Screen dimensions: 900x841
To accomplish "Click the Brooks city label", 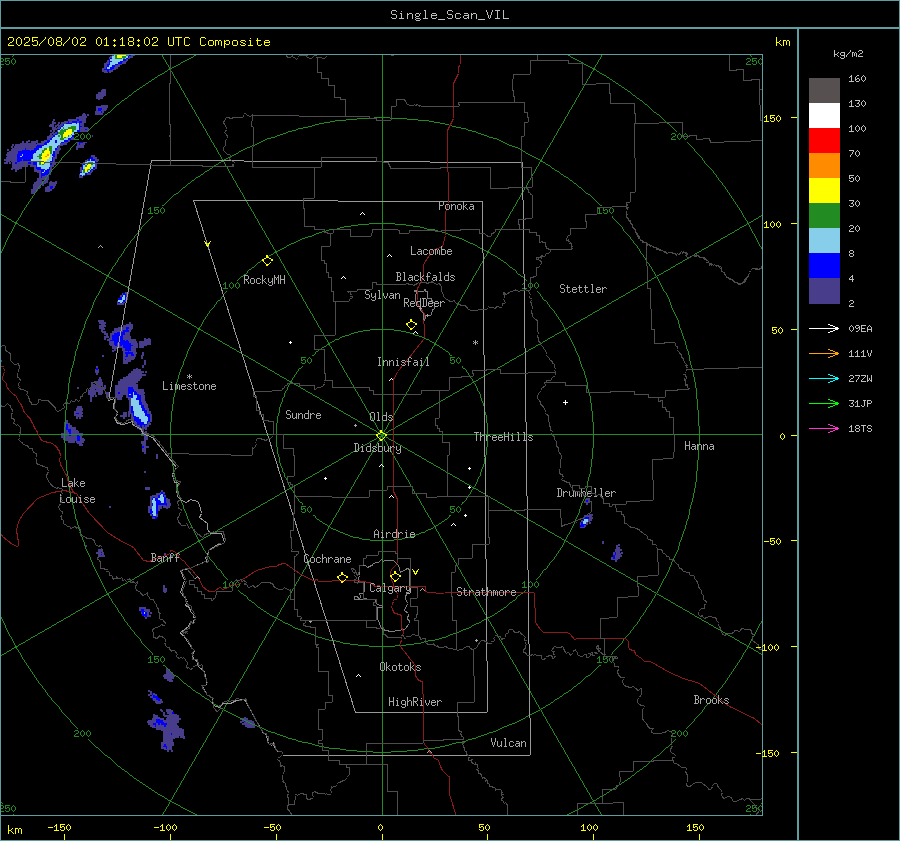I will tap(711, 700).
